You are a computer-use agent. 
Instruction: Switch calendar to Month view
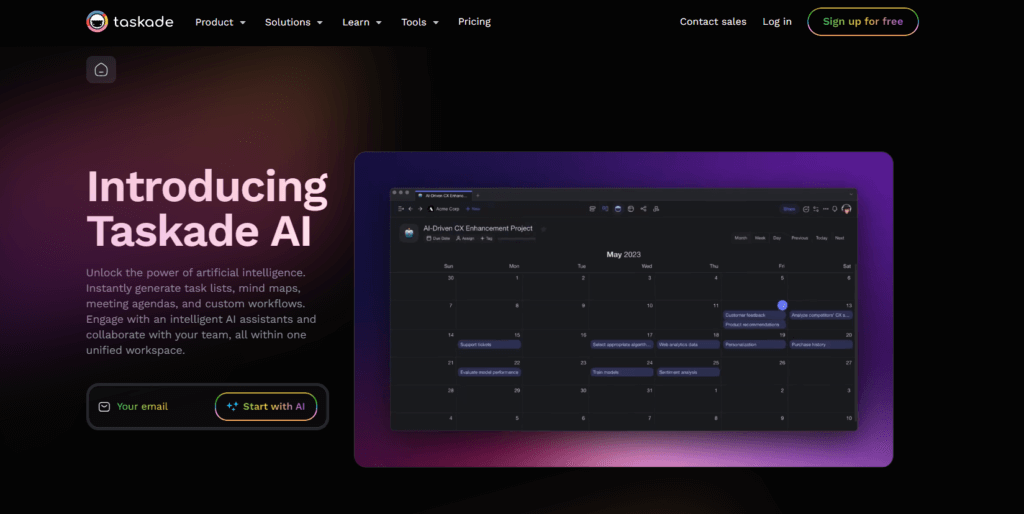(x=741, y=238)
